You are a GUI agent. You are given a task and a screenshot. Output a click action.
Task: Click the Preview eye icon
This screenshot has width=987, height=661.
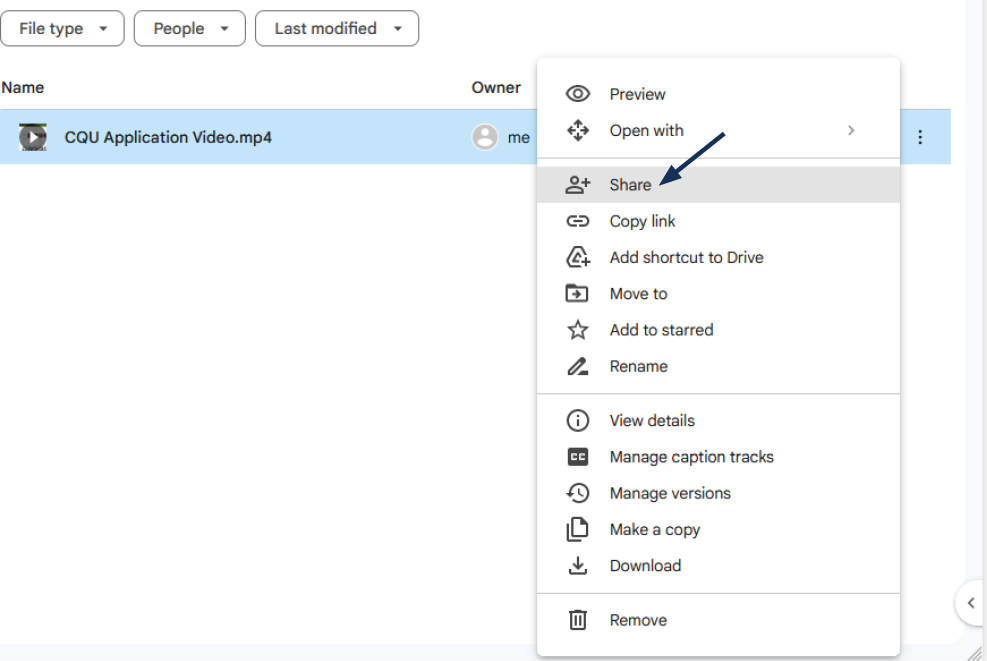(578, 94)
